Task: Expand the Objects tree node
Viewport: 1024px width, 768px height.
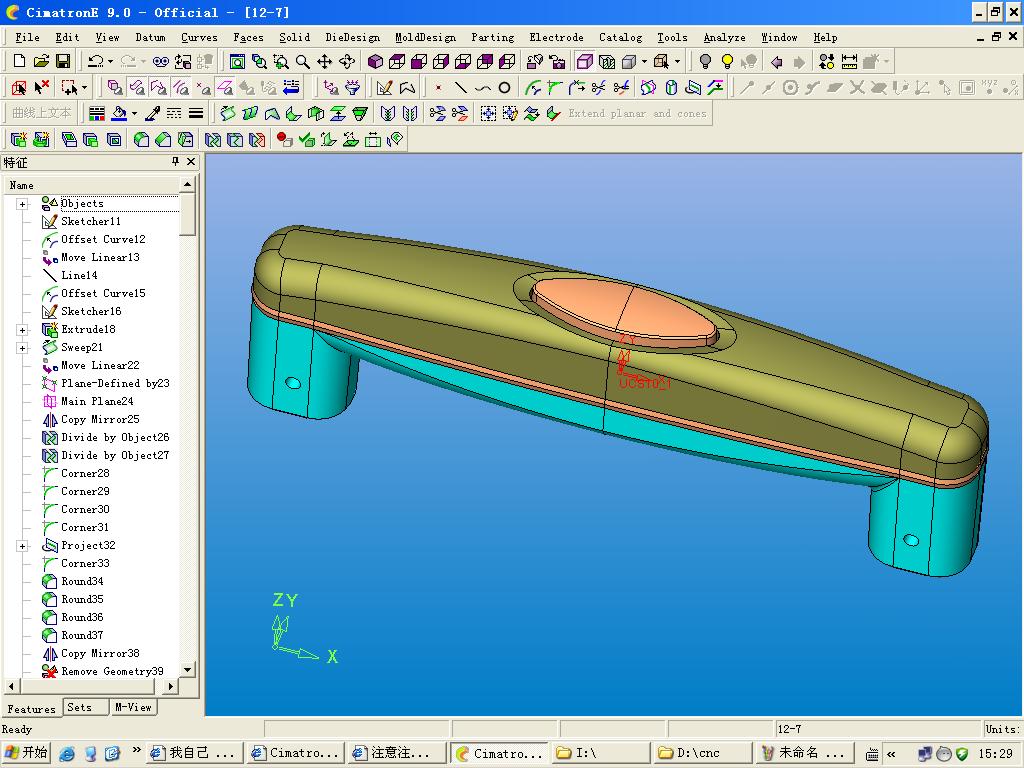Action: 23,204
